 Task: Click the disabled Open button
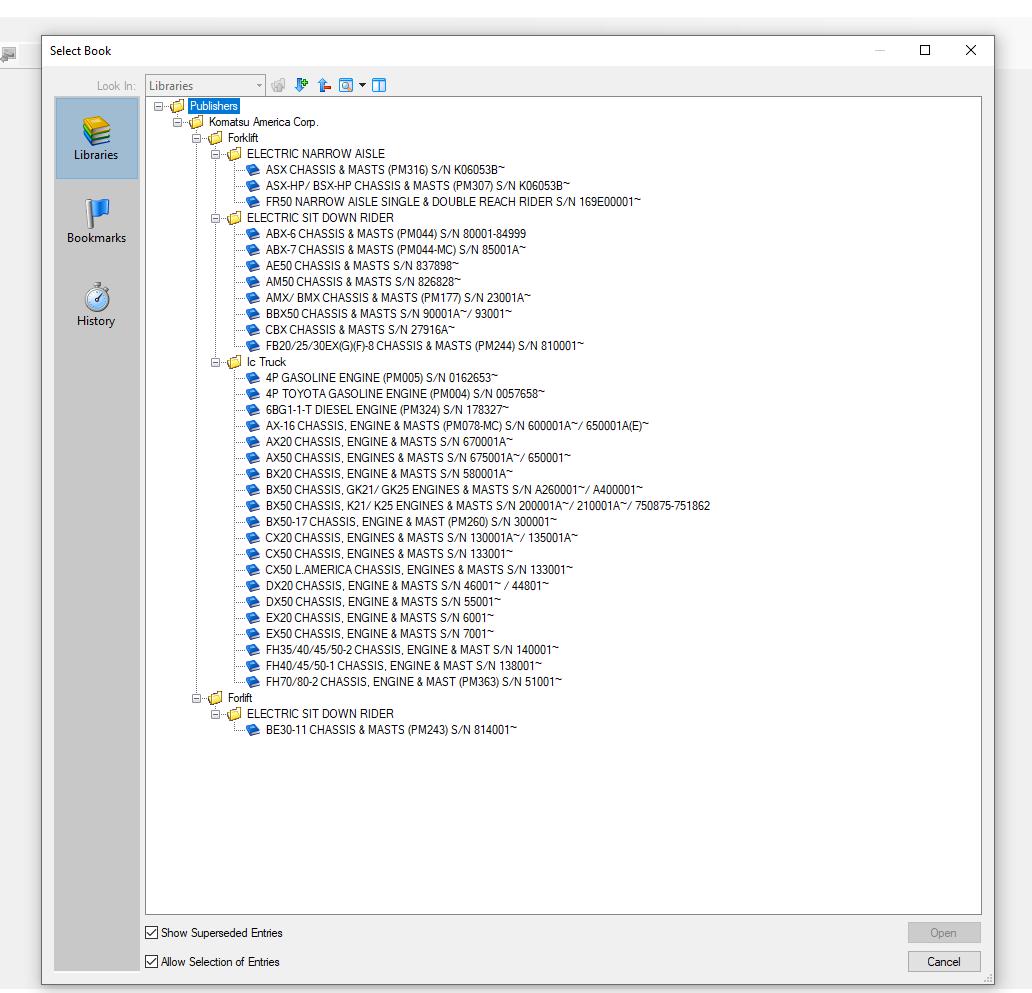(x=944, y=932)
